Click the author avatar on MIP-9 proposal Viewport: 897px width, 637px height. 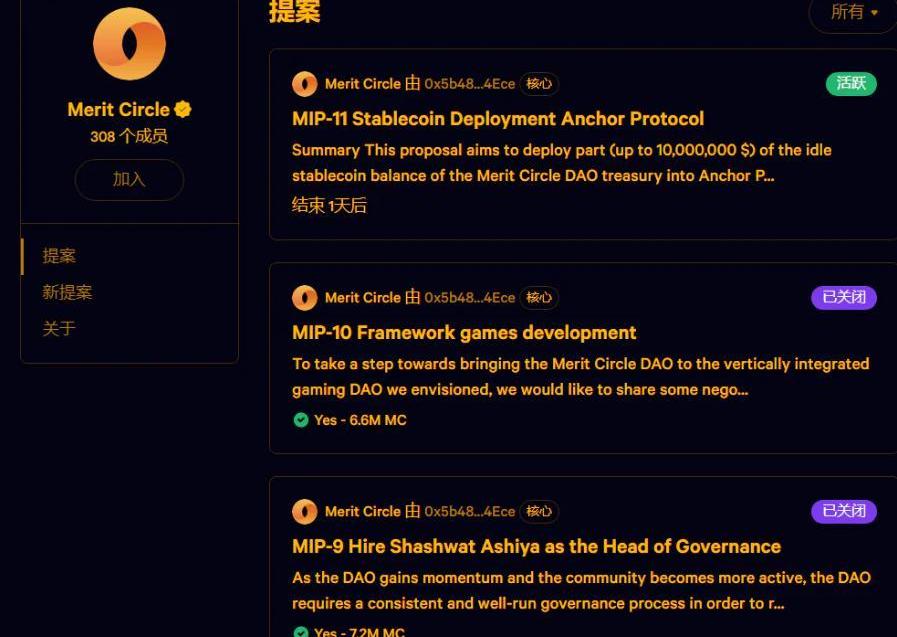tap(305, 512)
